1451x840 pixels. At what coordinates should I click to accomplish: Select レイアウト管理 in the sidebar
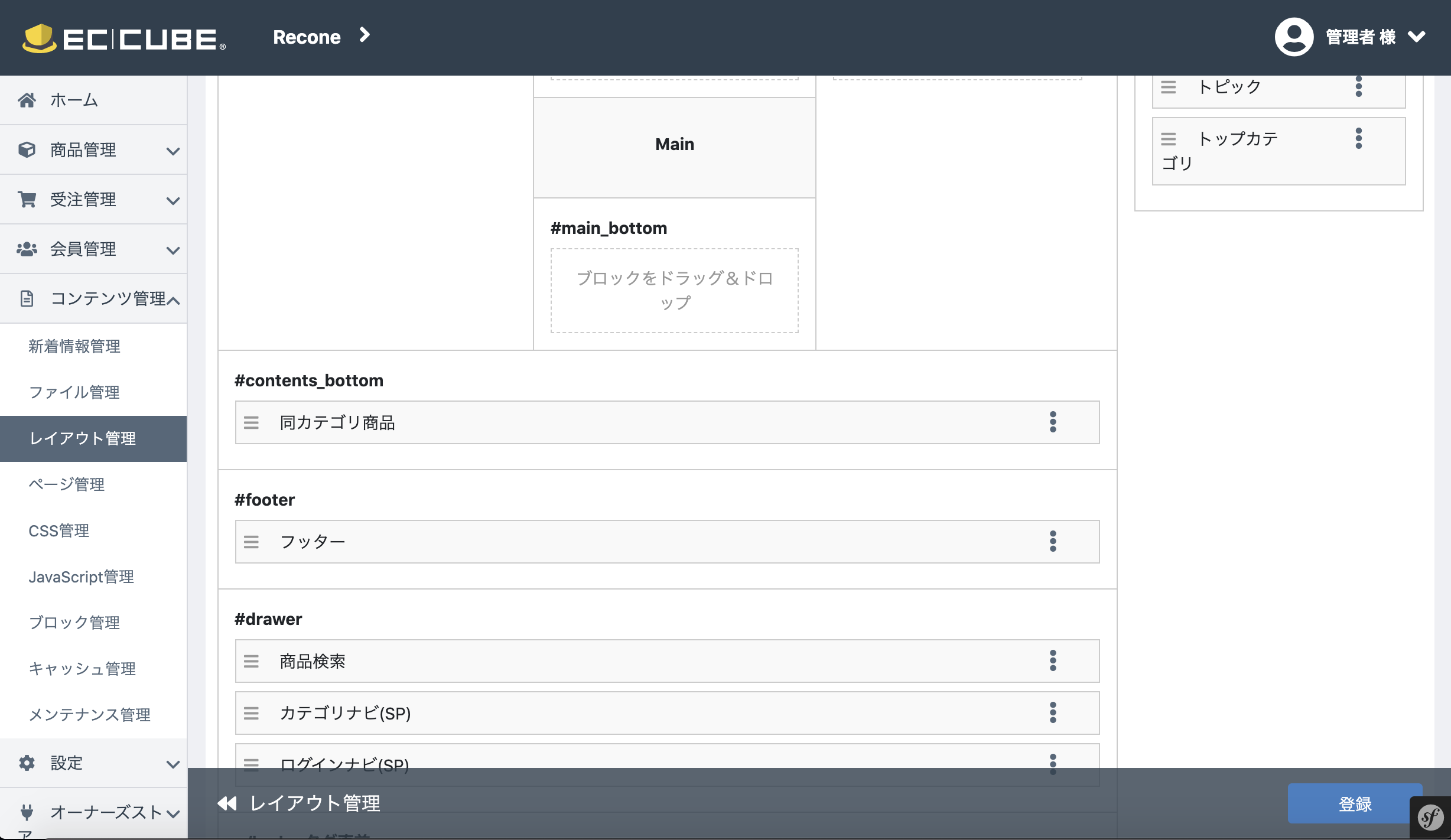pos(93,438)
